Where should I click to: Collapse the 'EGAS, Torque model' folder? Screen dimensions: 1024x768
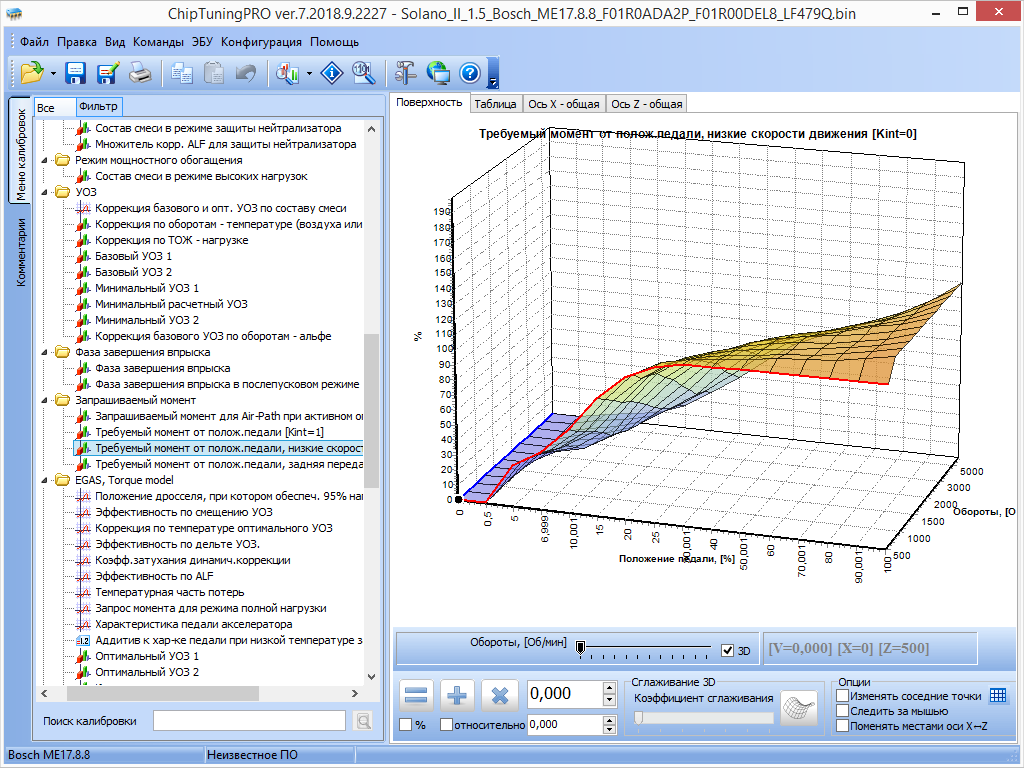[44, 480]
